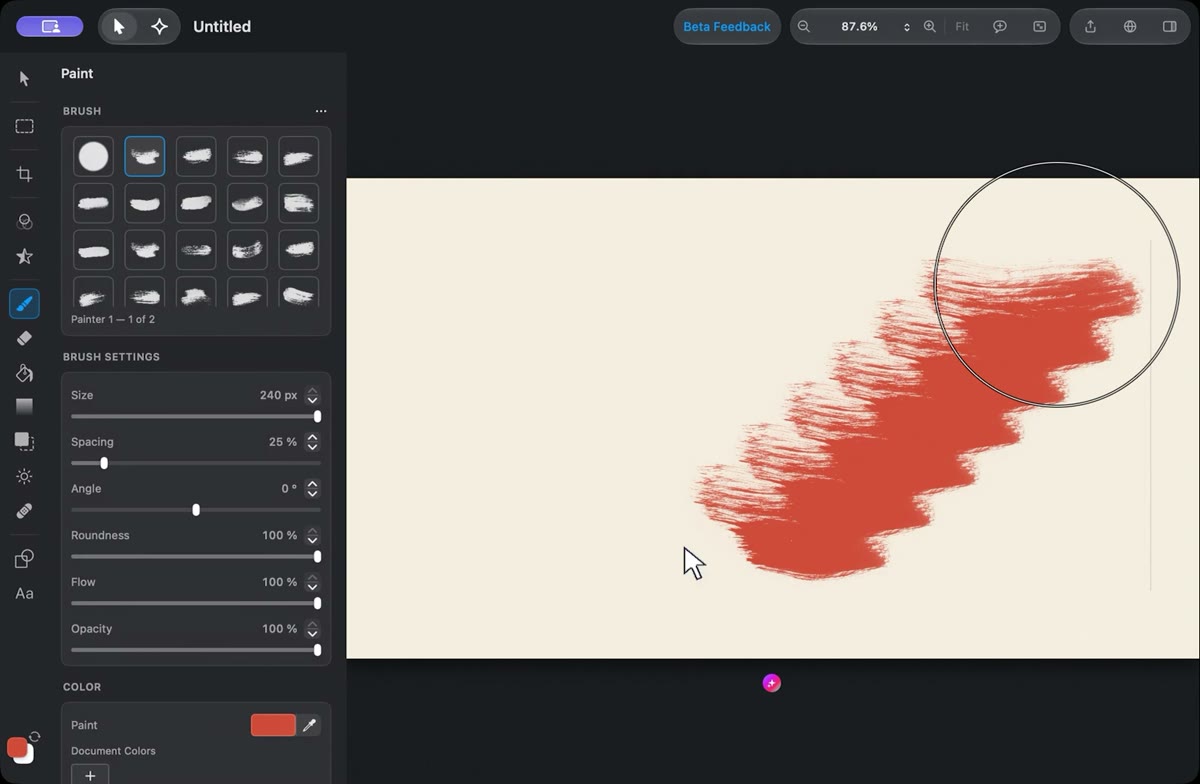This screenshot has width=1200, height=784.
Task: Select the Erase tool
Action: tap(24, 338)
